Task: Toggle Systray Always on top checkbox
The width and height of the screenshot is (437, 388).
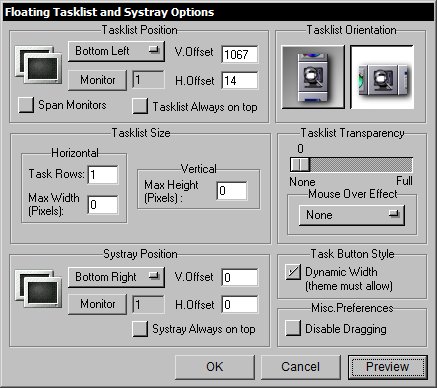Action: tap(140, 329)
